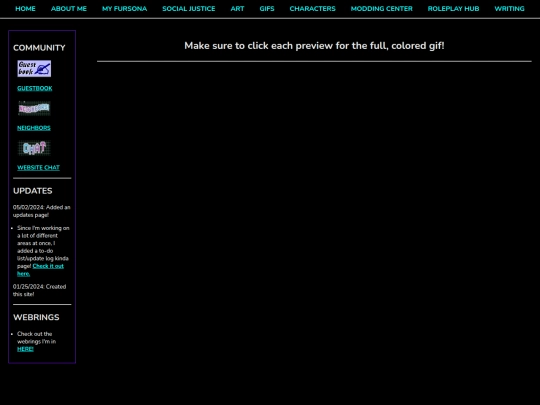This screenshot has height=405, width=540.
Task: Open the webrings HERE! link
Action: click(x=25, y=349)
